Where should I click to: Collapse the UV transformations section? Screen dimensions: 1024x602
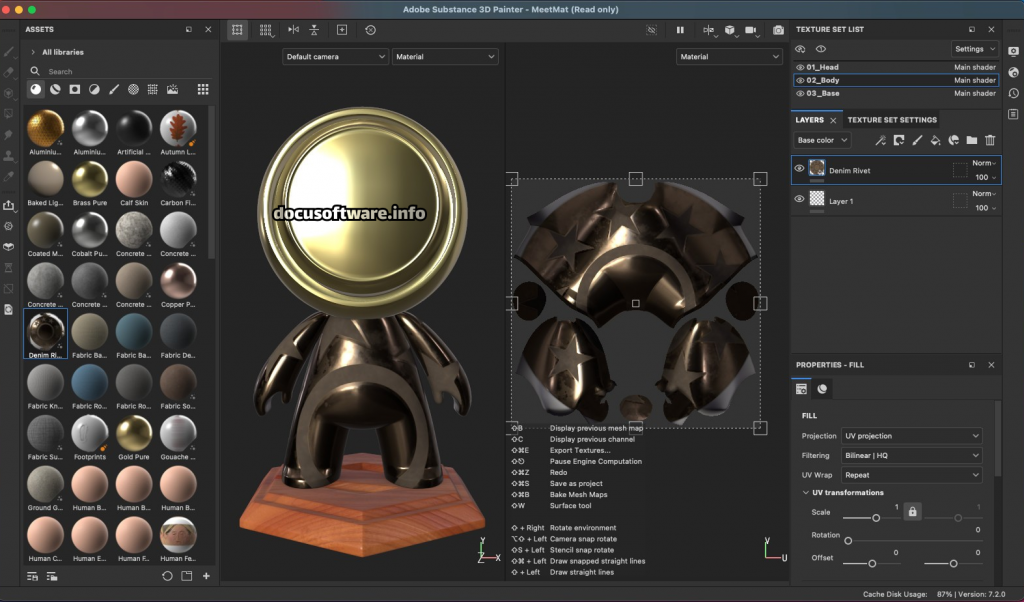coord(805,492)
